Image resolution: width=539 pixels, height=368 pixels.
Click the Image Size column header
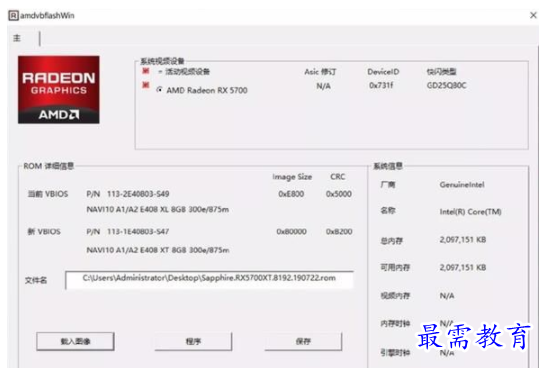point(292,177)
